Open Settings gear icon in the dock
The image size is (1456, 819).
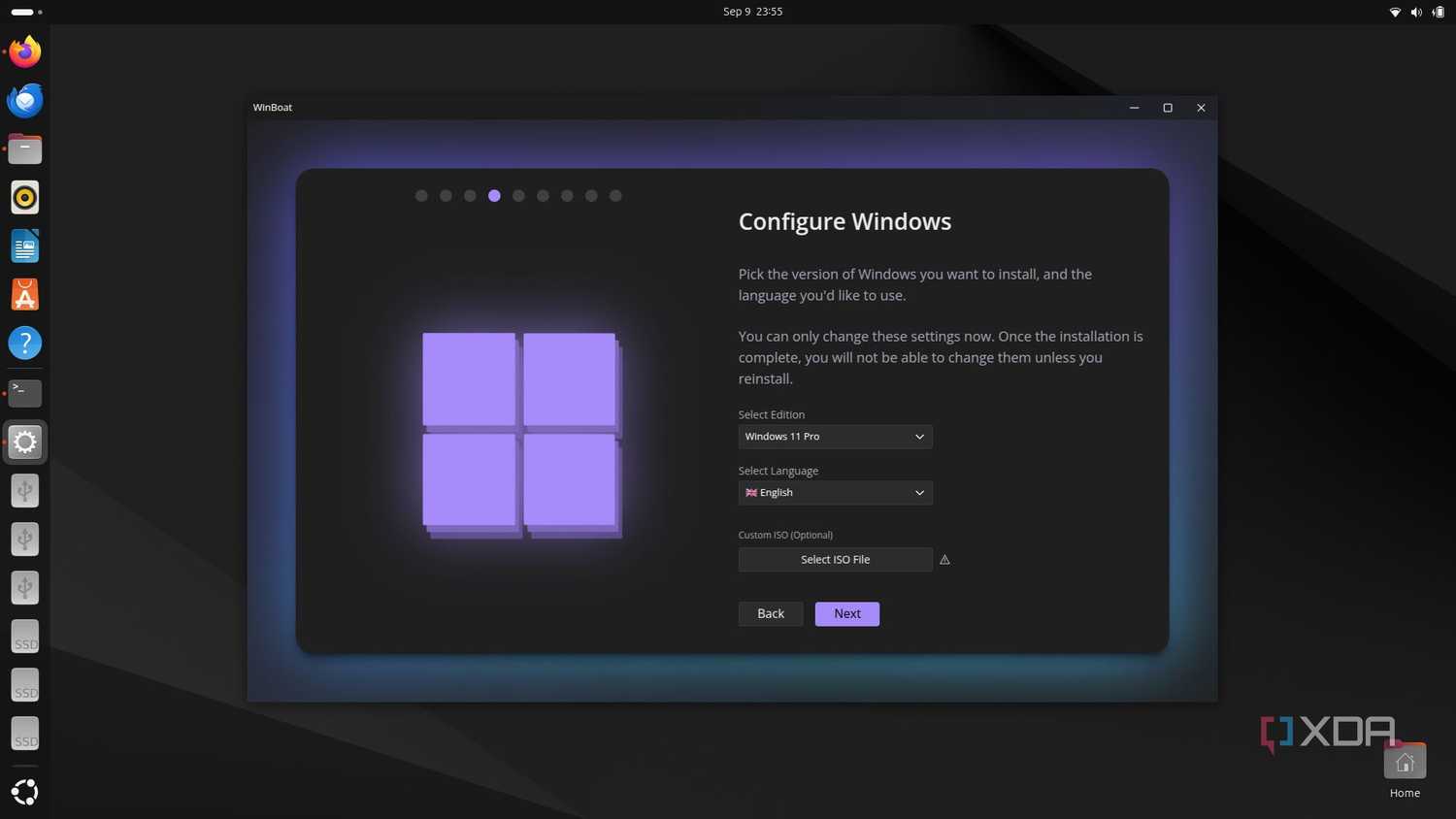[25, 442]
